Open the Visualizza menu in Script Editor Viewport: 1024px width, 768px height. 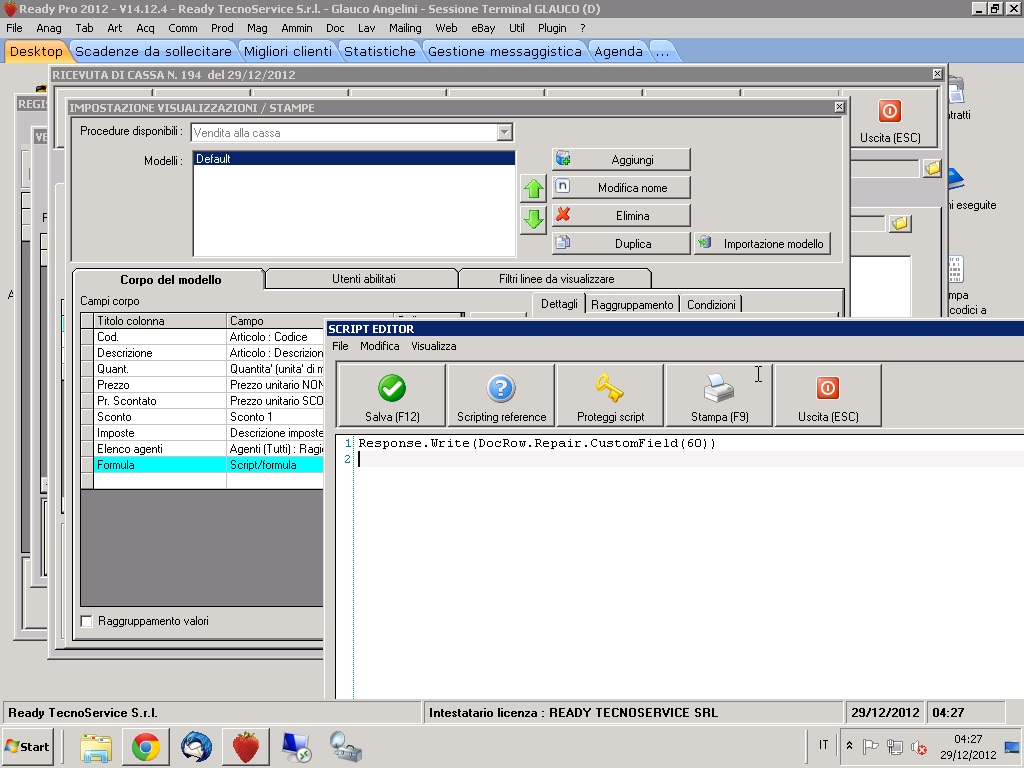pos(433,346)
